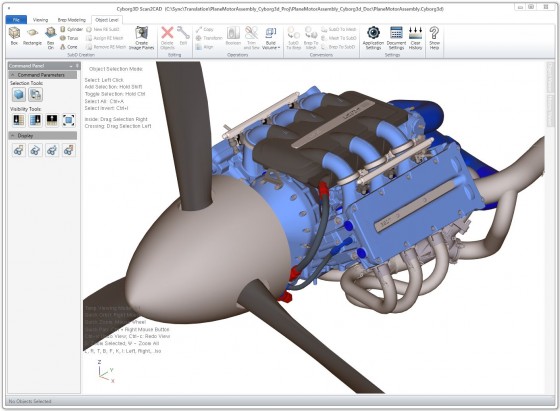Screen dimensions: 560x411
Task: Click 'Object Selection Mode' text in viewport
Action: point(116,69)
